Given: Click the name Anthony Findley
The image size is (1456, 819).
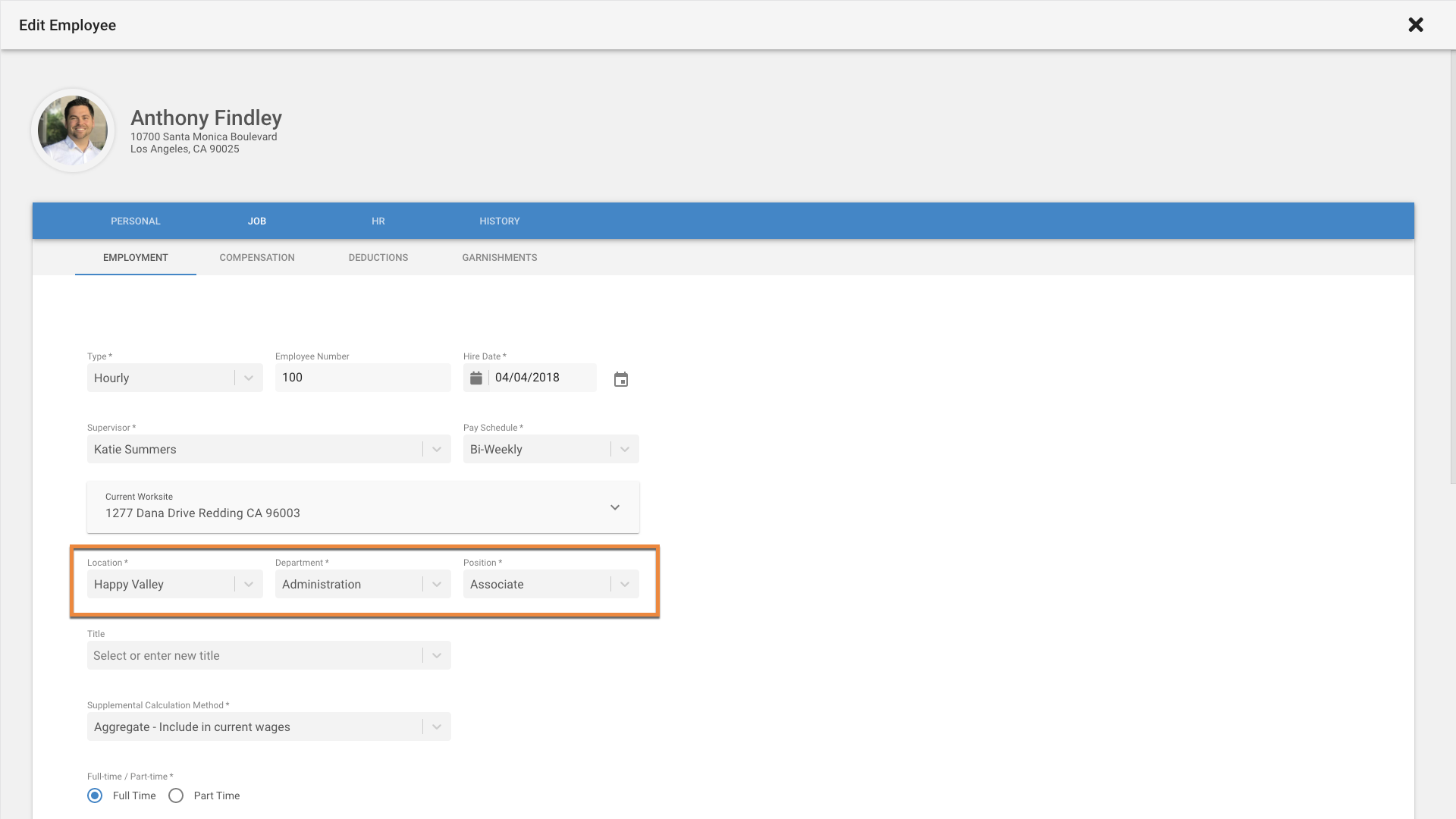Looking at the screenshot, I should 206,118.
